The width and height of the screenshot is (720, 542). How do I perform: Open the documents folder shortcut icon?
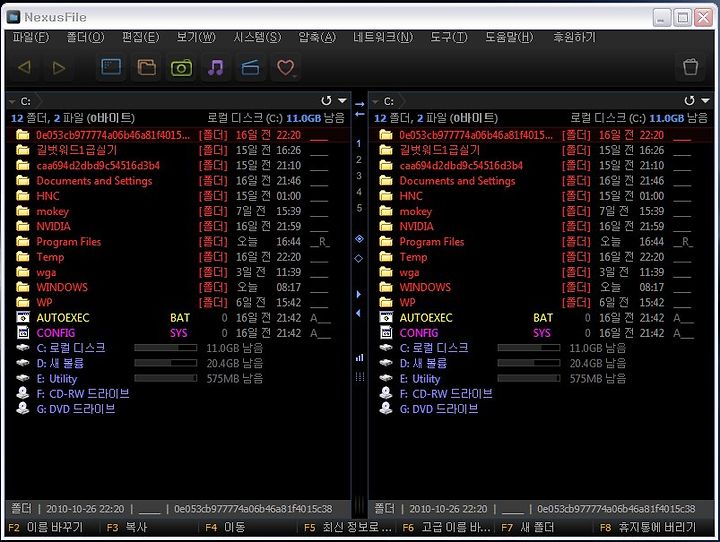pos(146,68)
